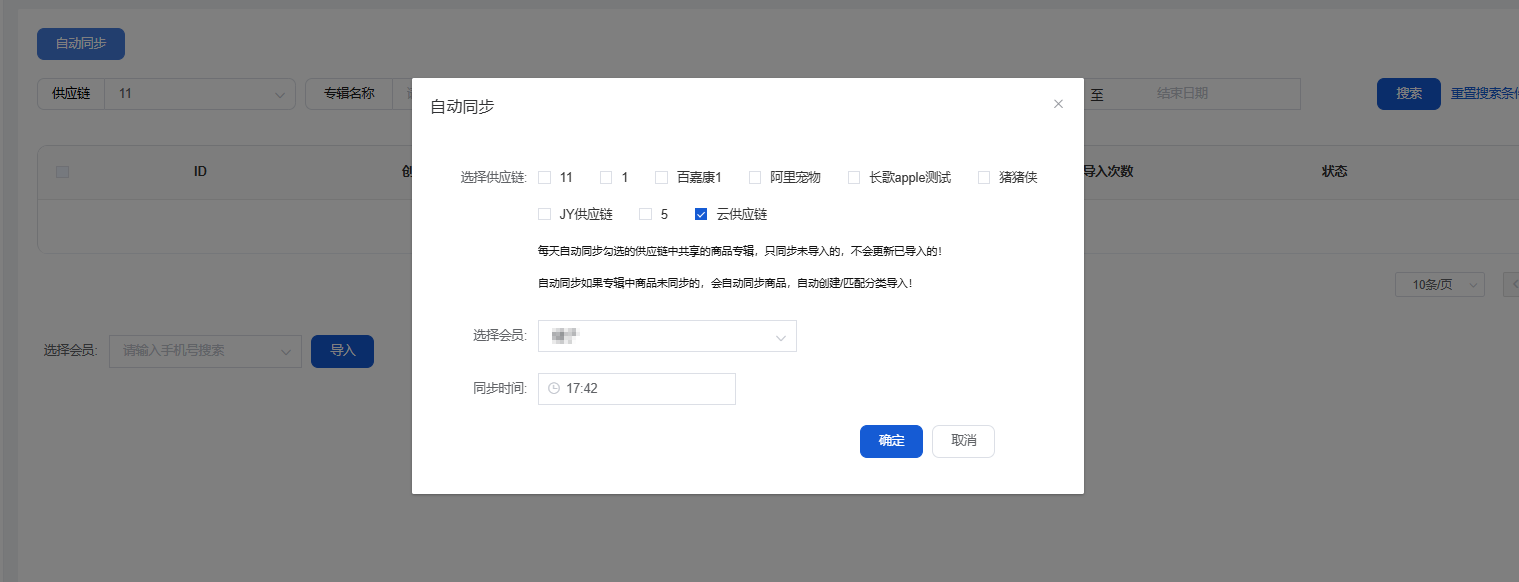Close the 自动同步 dialog with X icon
The height and width of the screenshot is (582, 1519).
coord(1058,104)
